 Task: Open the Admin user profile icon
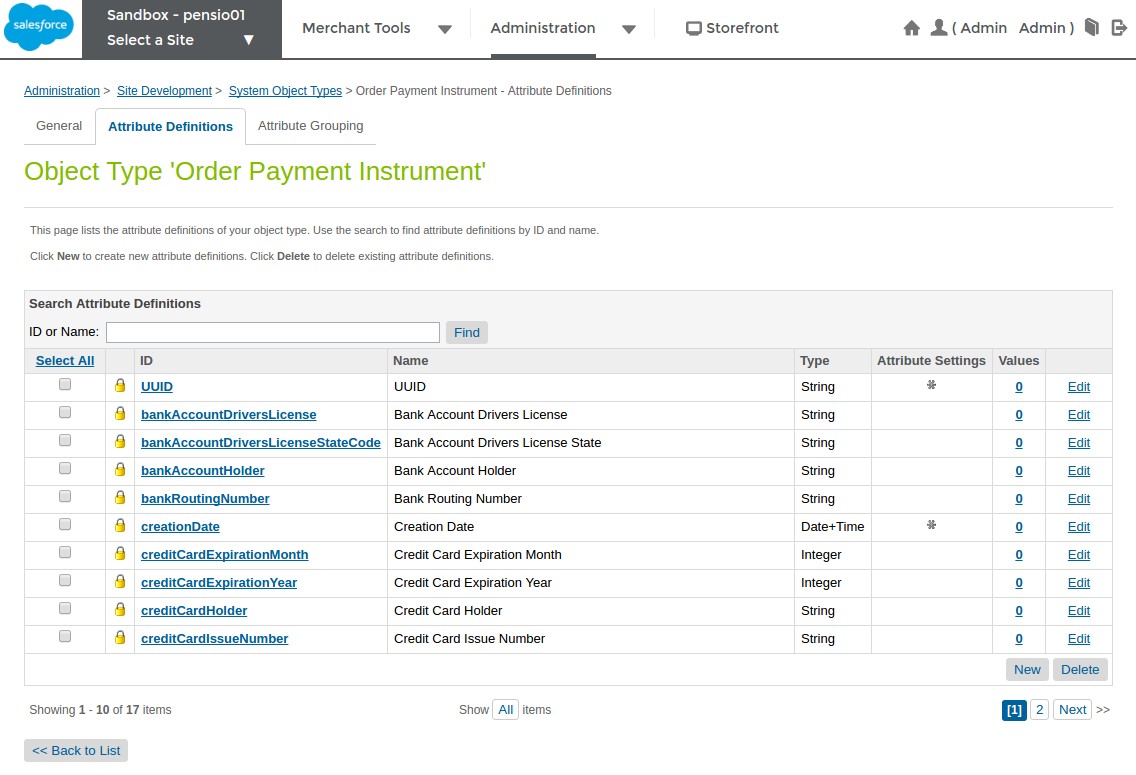938,28
